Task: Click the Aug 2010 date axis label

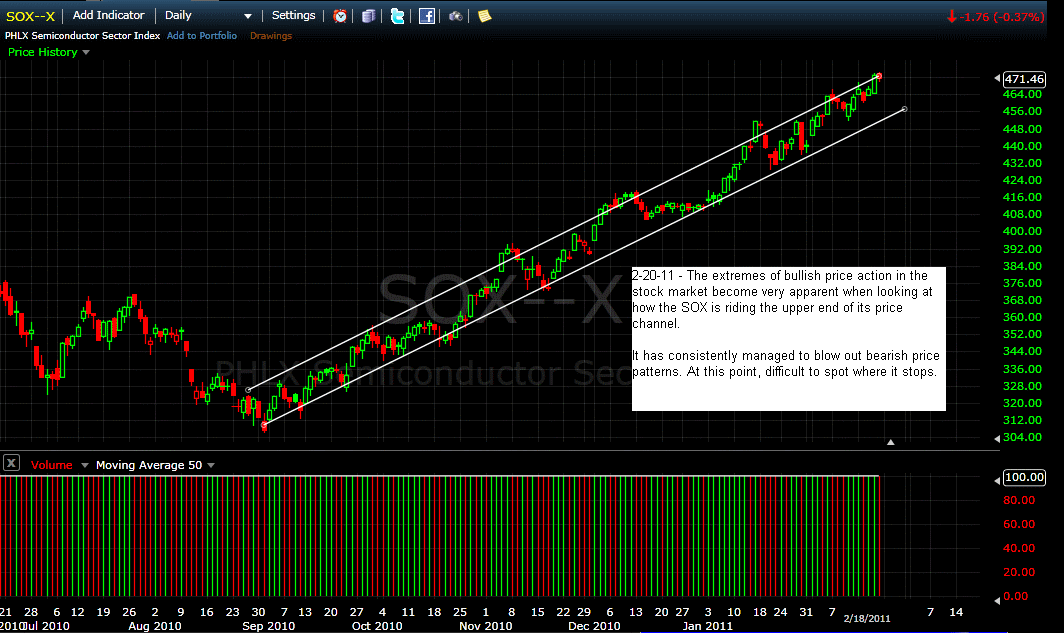Action: [x=155, y=626]
